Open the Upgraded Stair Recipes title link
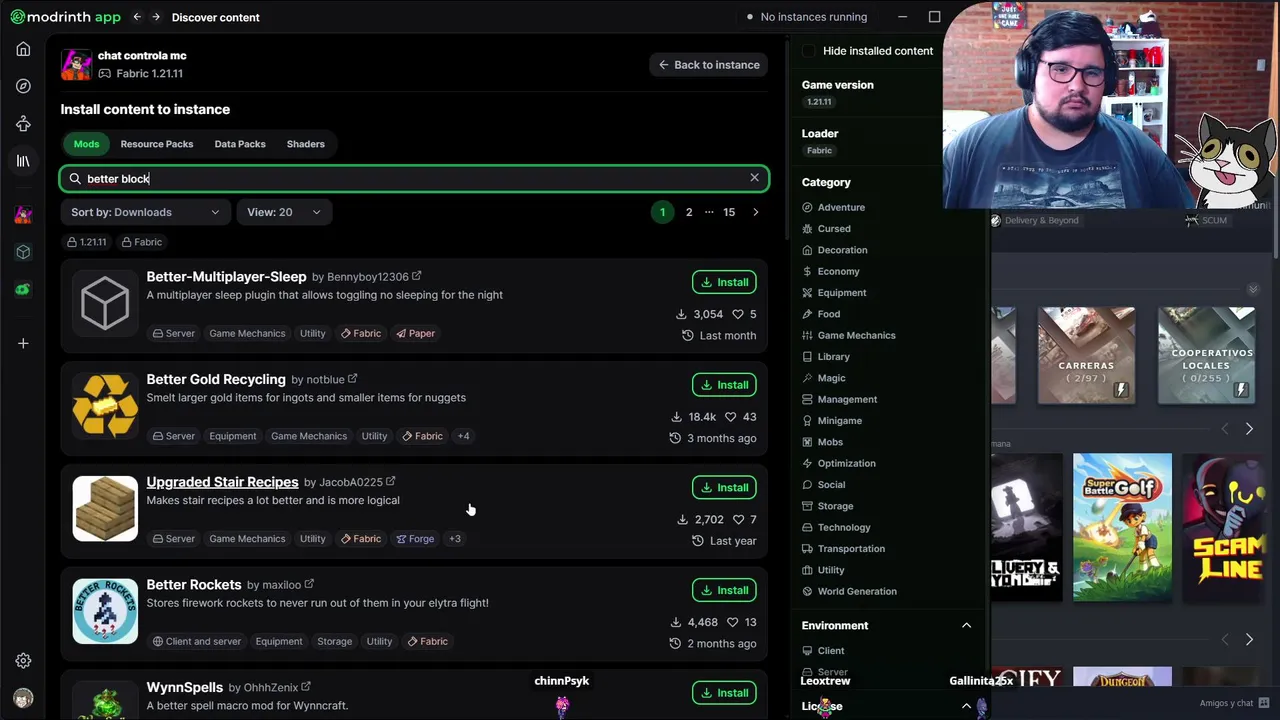This screenshot has width=1280, height=720. click(x=222, y=482)
